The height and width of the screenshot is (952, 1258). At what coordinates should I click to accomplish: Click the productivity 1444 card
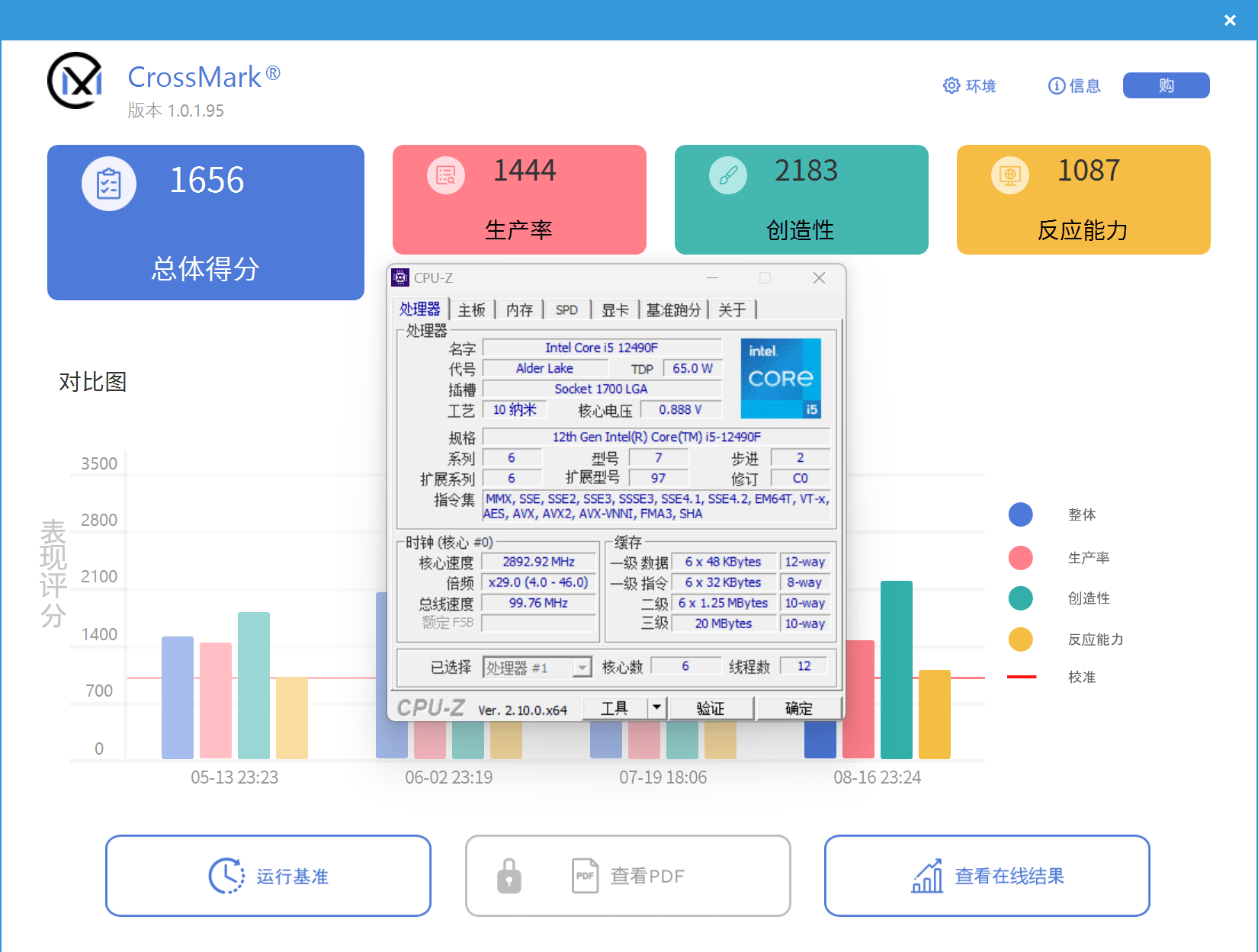(519, 200)
